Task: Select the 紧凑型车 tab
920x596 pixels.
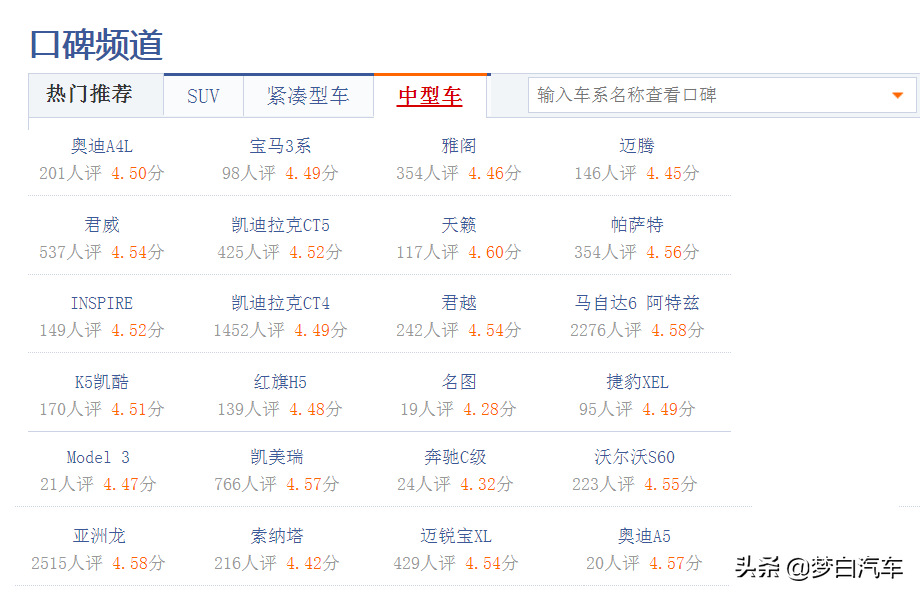Action: point(308,96)
